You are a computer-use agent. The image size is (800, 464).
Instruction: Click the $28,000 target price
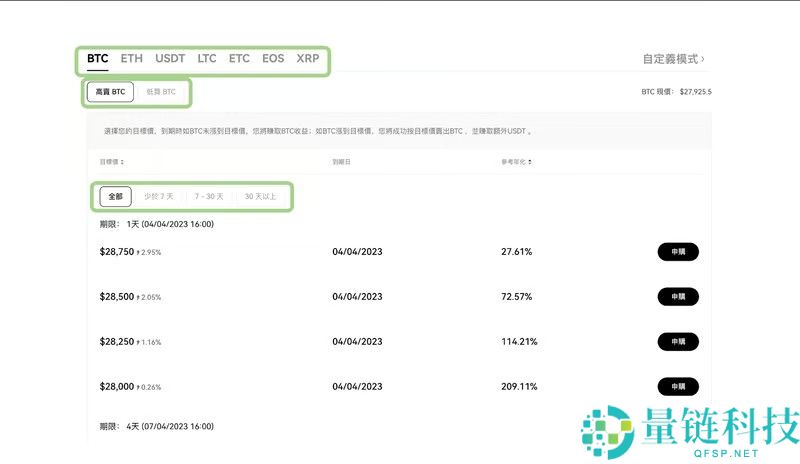click(117, 386)
